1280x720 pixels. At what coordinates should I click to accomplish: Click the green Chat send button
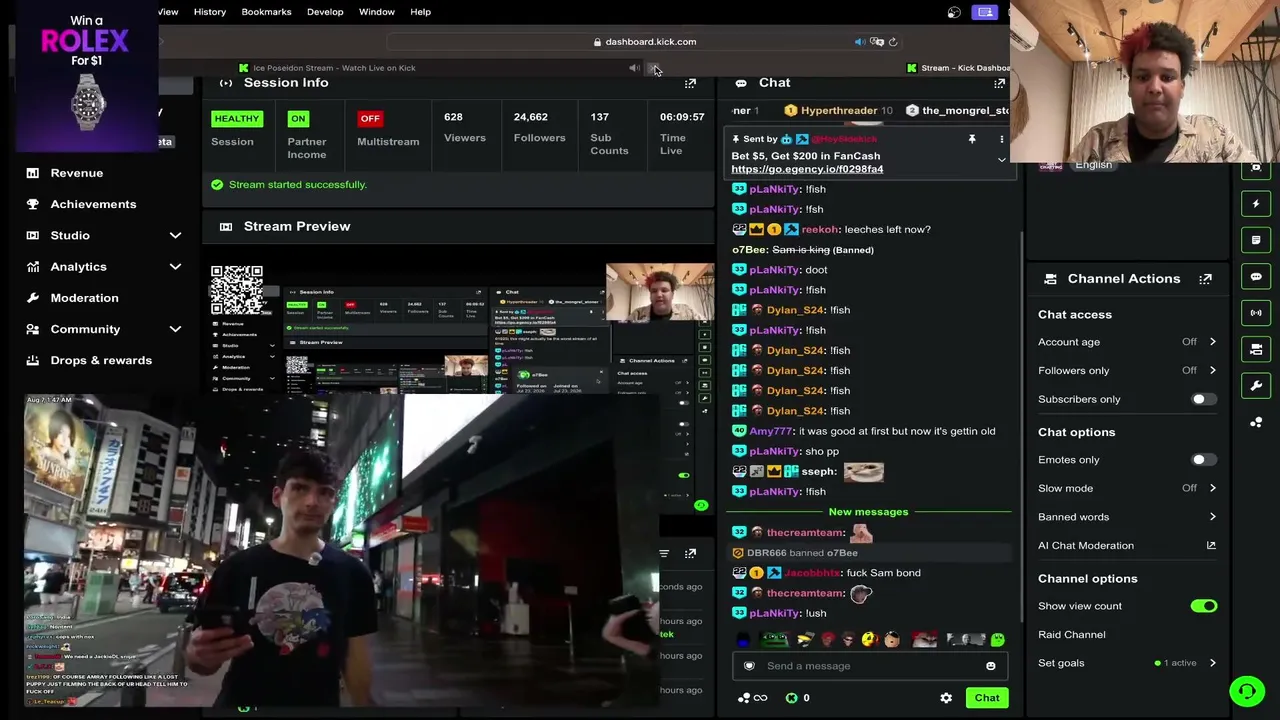click(987, 698)
